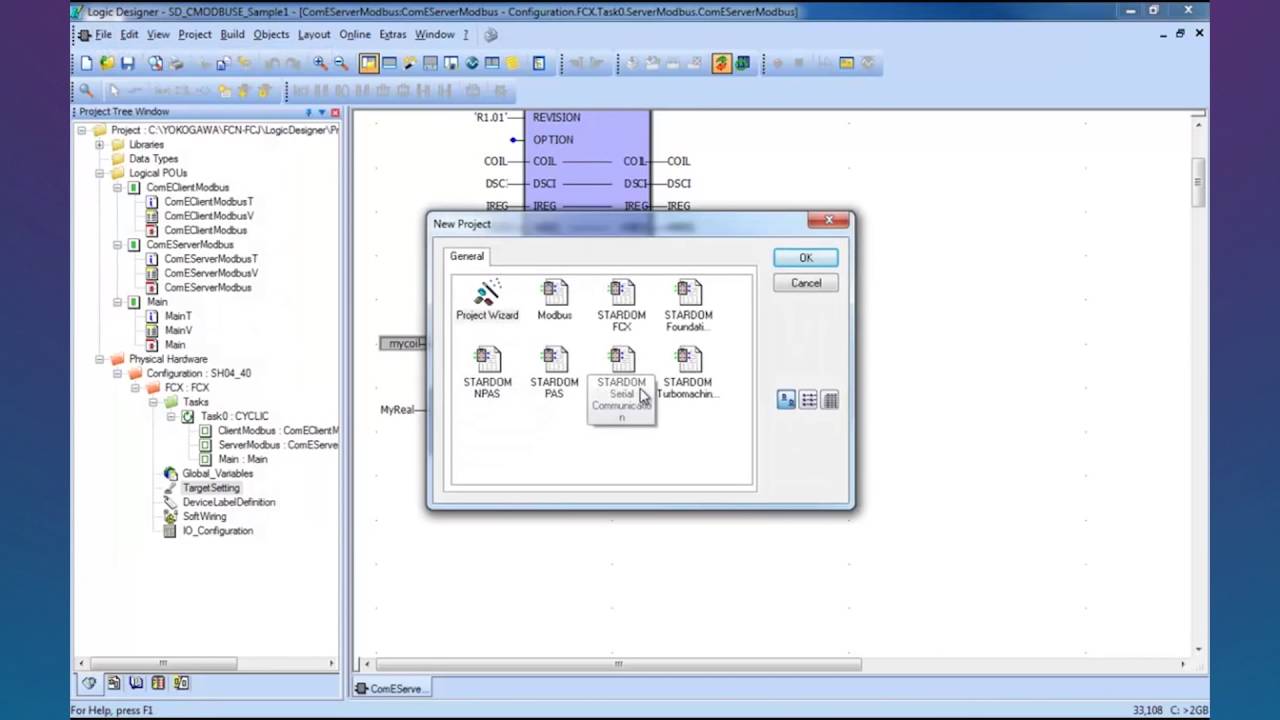Select SoftWiring in project tree

204,516
